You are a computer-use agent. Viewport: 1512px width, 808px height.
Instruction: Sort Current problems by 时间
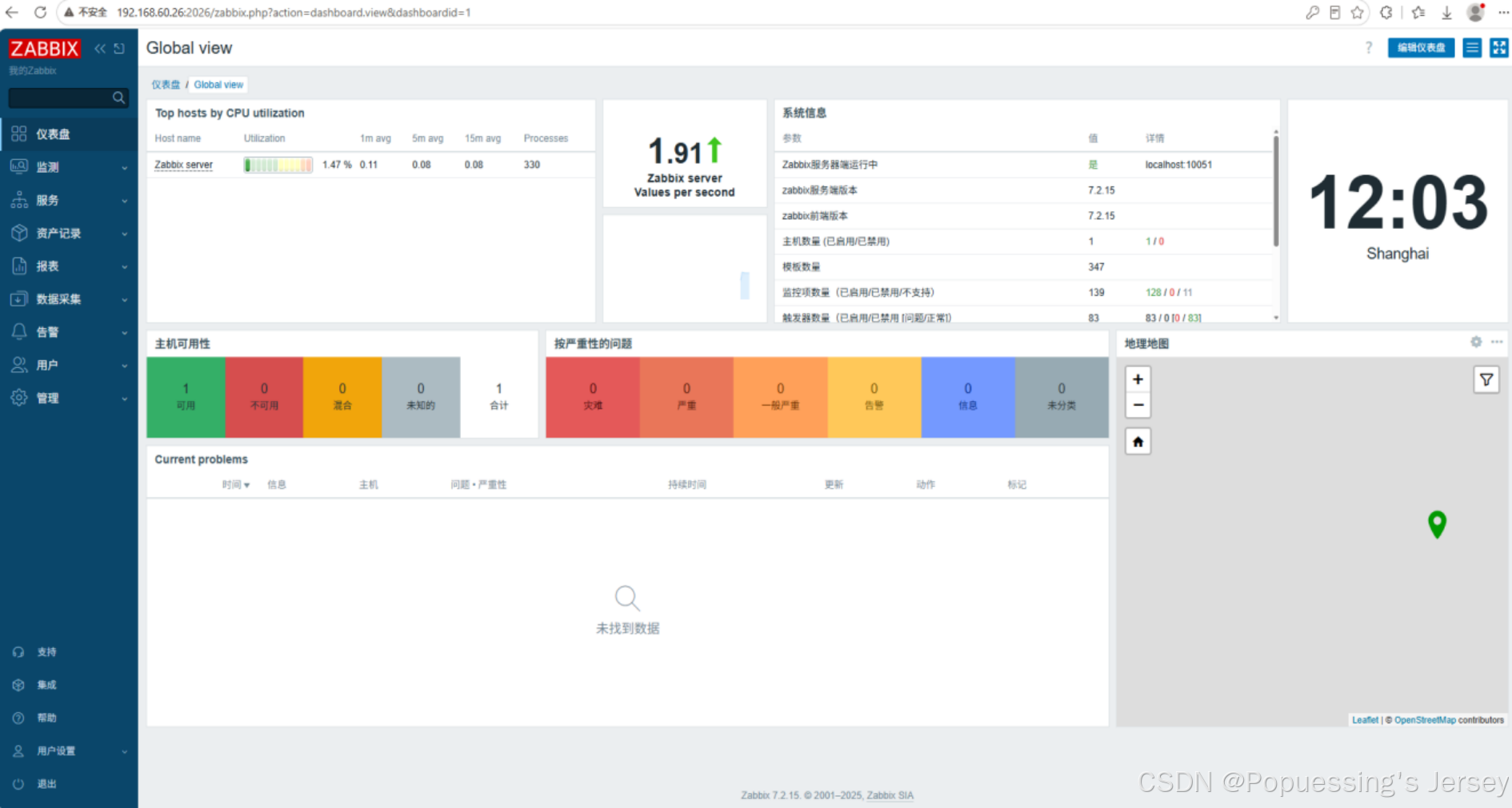235,485
